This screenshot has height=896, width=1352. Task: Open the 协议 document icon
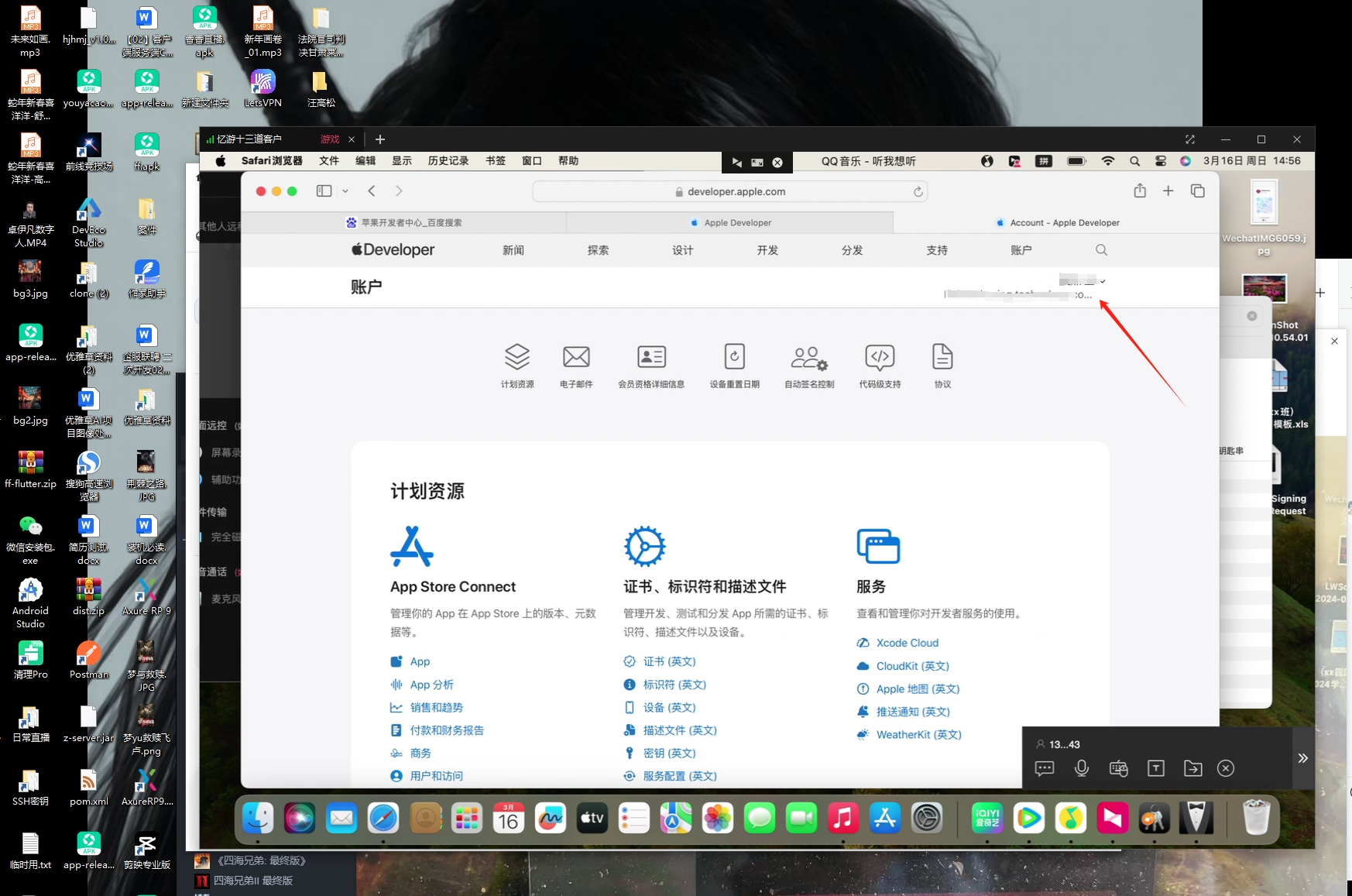[942, 357]
